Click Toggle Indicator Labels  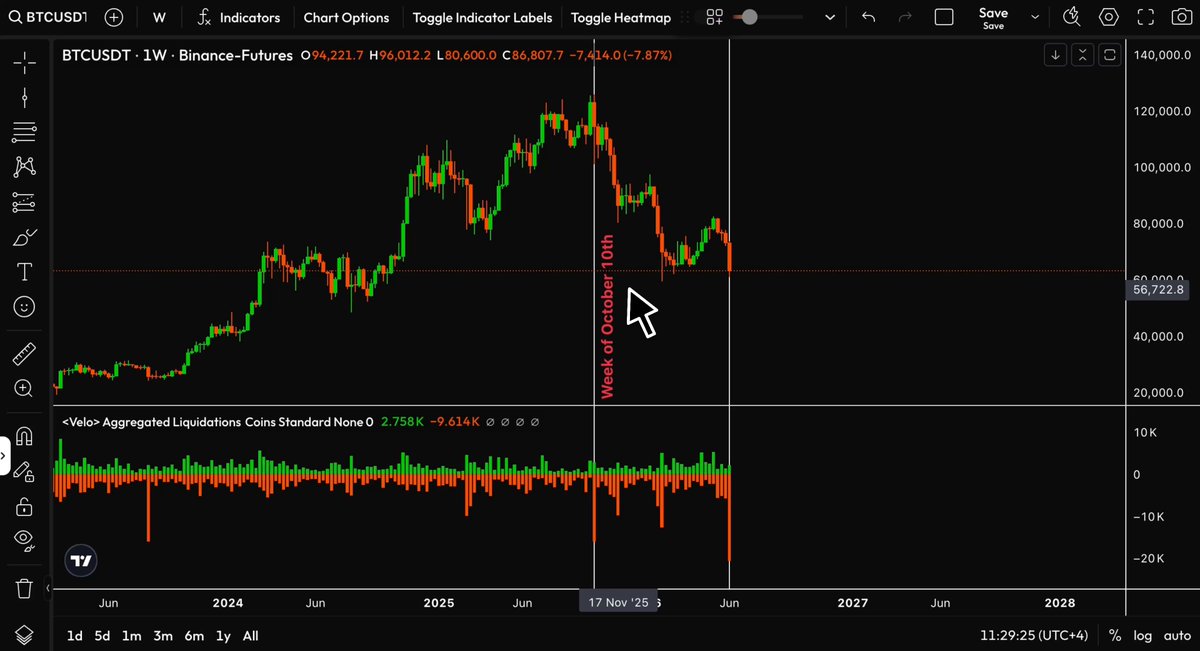click(x=482, y=17)
